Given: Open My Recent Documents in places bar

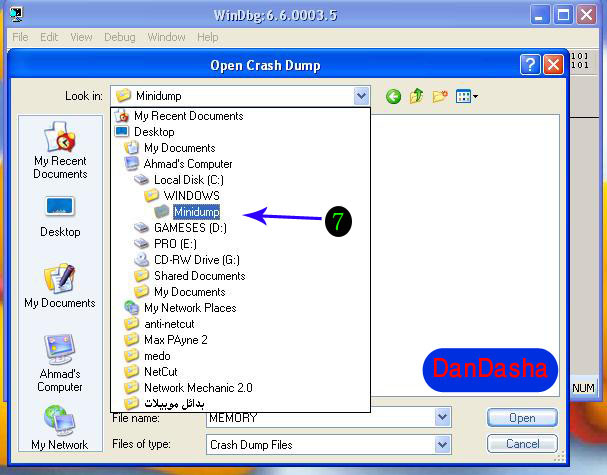Looking at the screenshot, I should click(60, 151).
